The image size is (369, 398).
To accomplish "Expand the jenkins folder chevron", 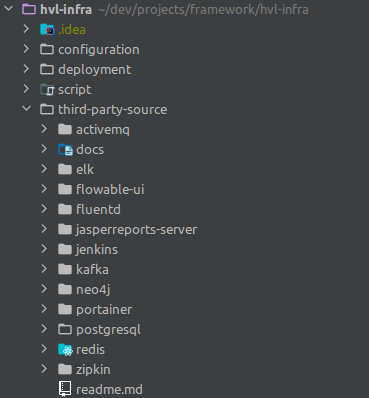I will click(x=44, y=249).
